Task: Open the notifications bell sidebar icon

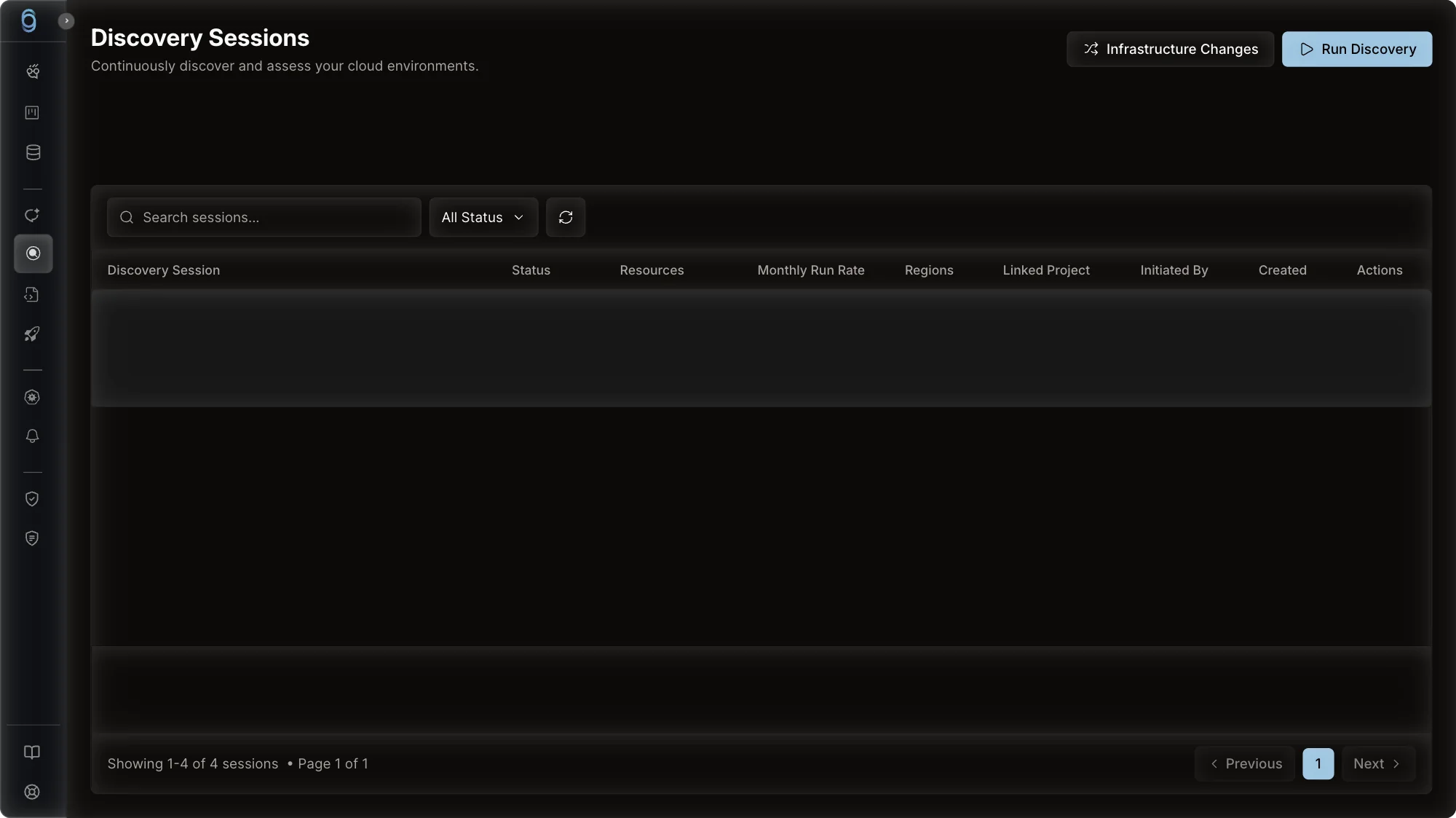Action: coord(33,436)
